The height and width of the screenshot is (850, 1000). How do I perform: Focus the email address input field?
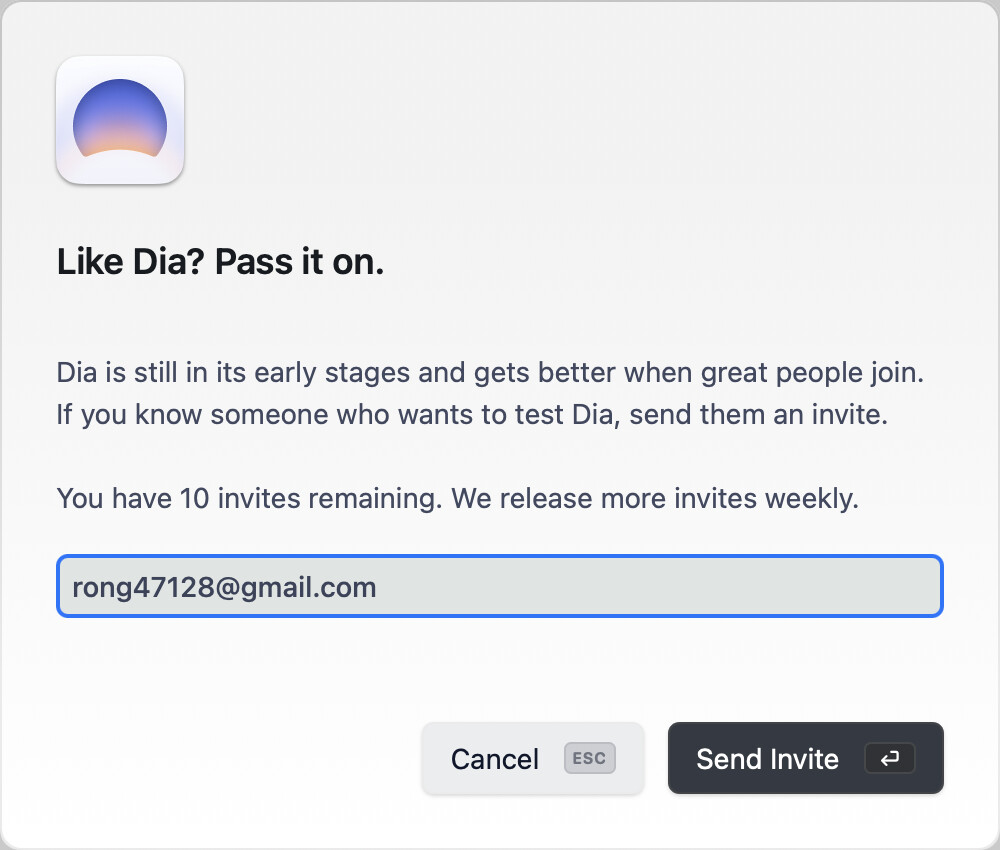500,586
